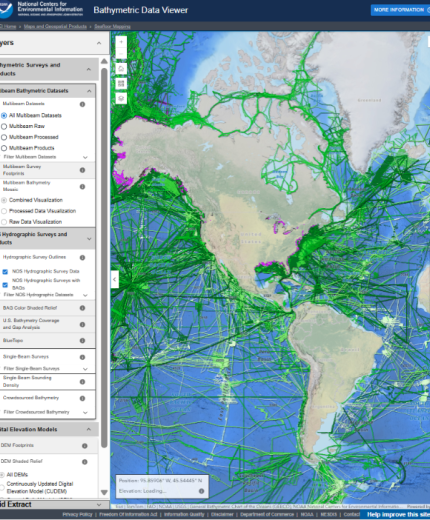Show info for Single-Beam Sounding Density
This screenshot has width=430, height=520.
pyautogui.click(x=82, y=382)
